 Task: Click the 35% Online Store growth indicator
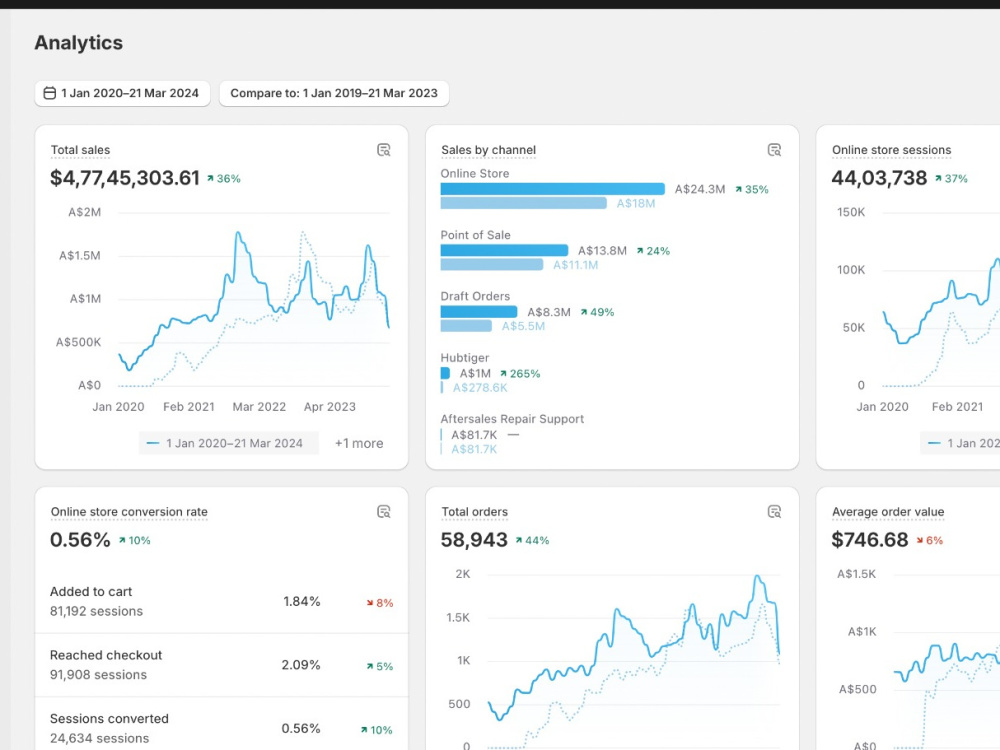point(751,189)
